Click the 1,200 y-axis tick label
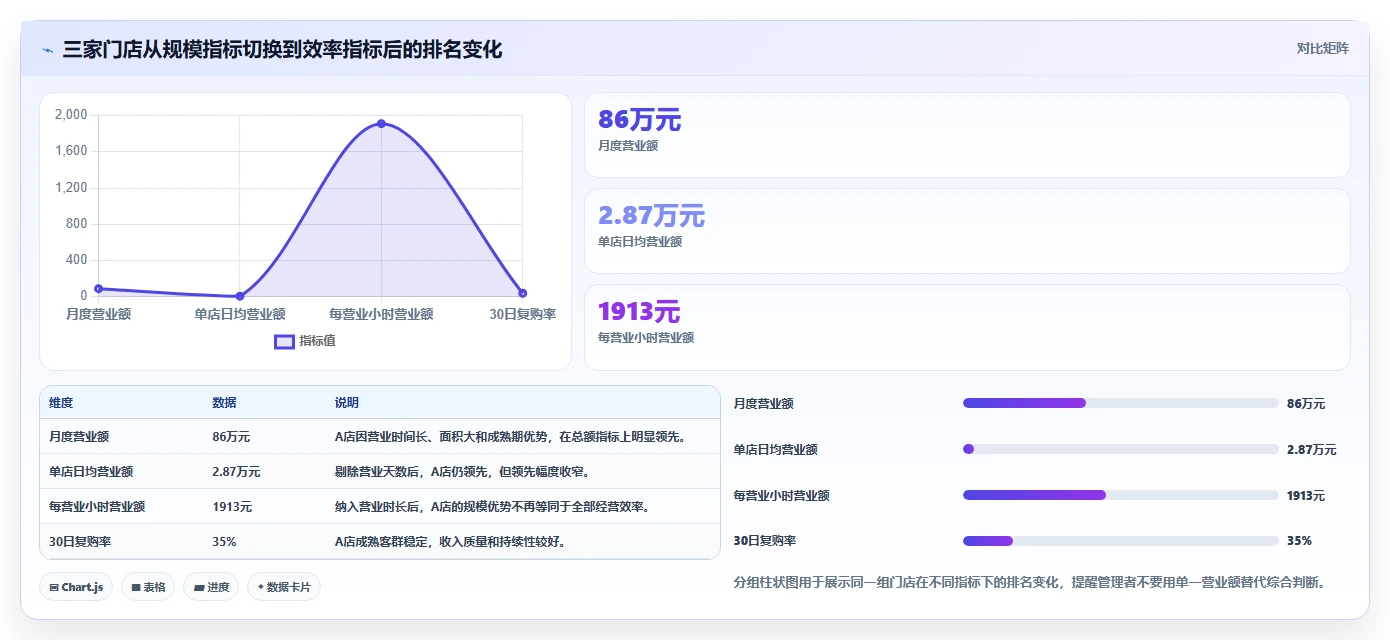Viewport: 1390px width, 640px height. coord(71,187)
